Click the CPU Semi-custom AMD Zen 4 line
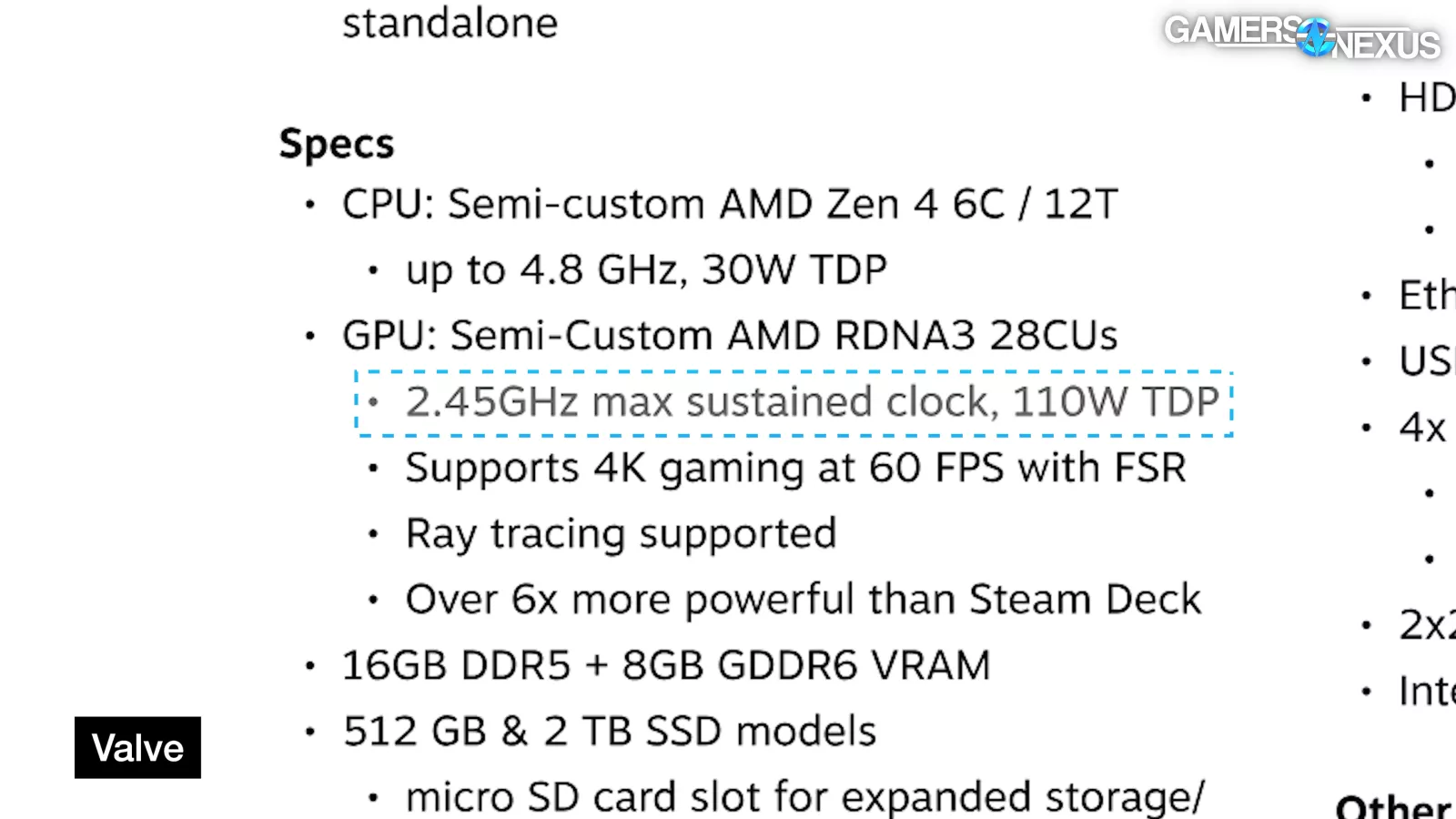 click(x=729, y=204)
